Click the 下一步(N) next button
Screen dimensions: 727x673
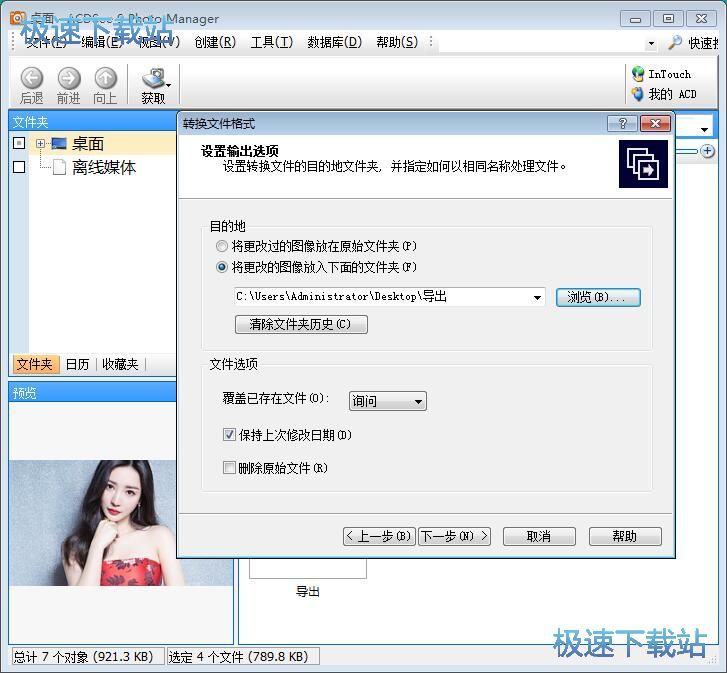click(454, 536)
